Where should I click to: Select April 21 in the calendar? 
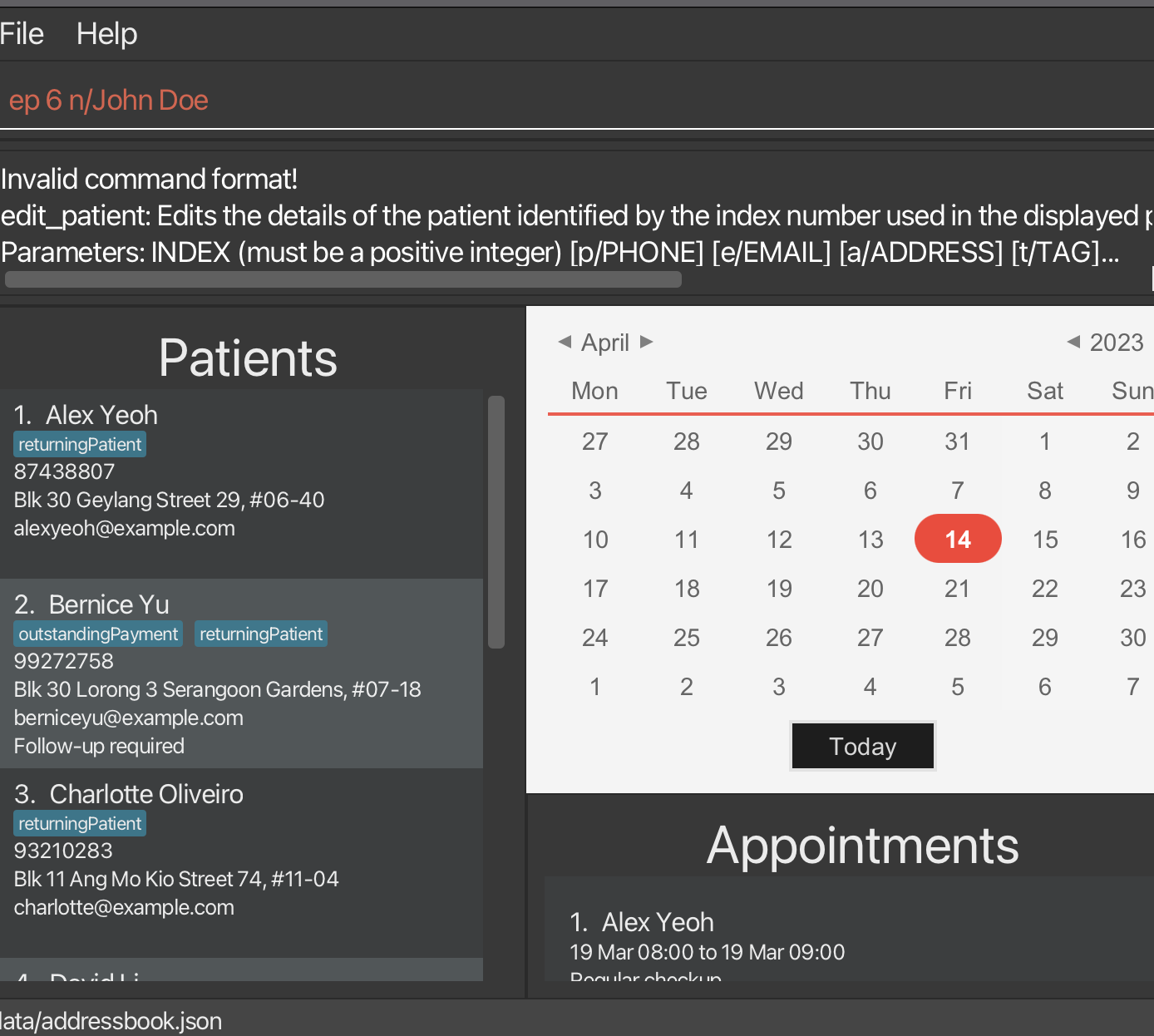click(958, 588)
